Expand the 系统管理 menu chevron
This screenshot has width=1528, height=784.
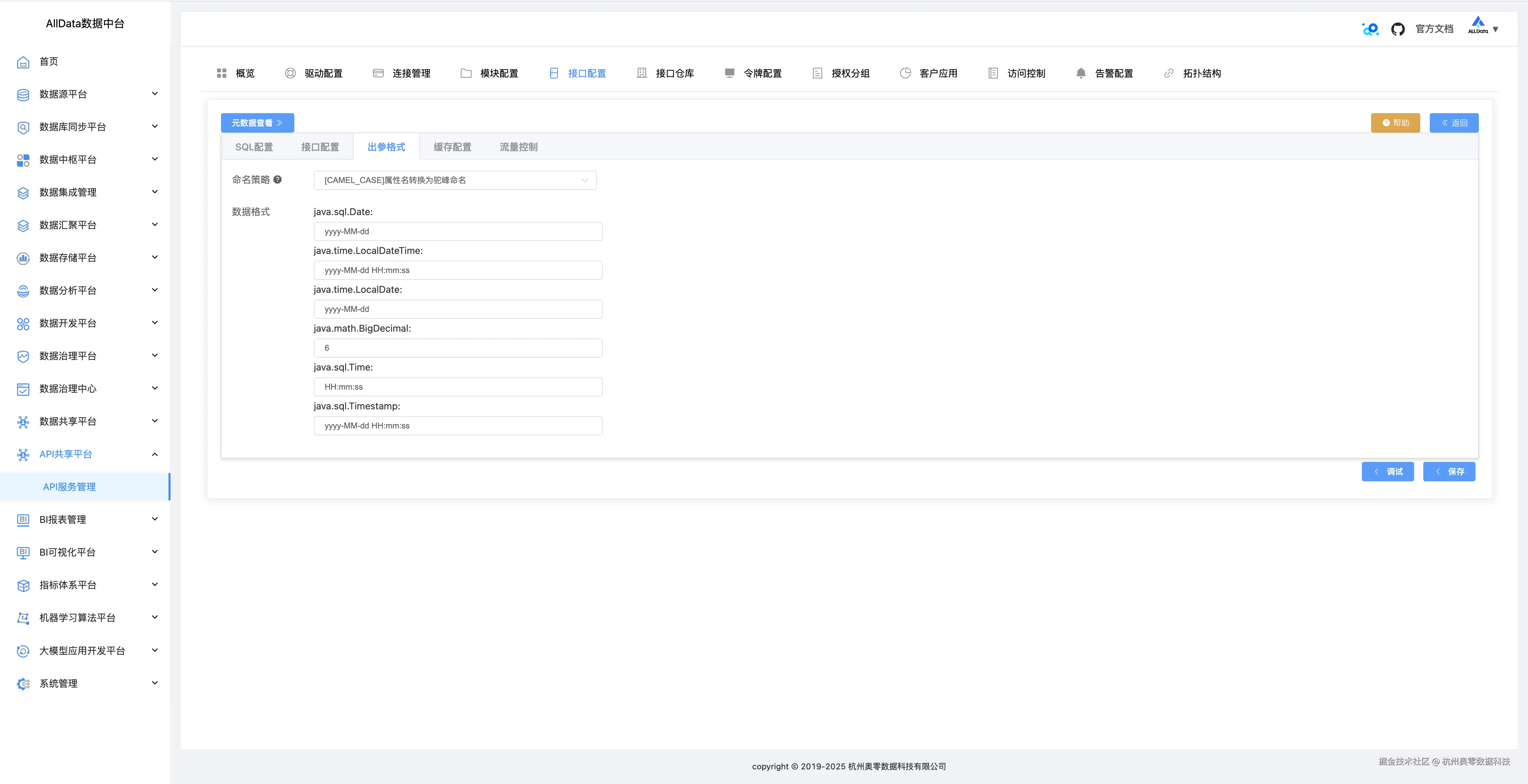pos(155,683)
